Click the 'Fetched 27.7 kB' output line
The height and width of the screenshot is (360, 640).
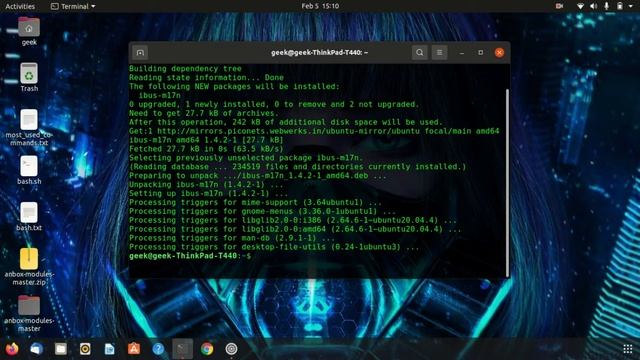206,149
